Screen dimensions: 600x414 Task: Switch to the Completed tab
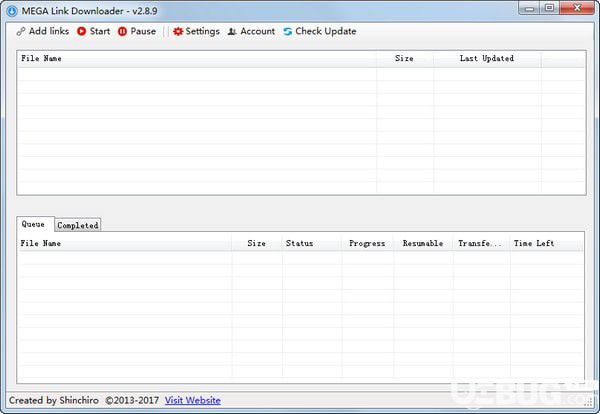[78, 225]
